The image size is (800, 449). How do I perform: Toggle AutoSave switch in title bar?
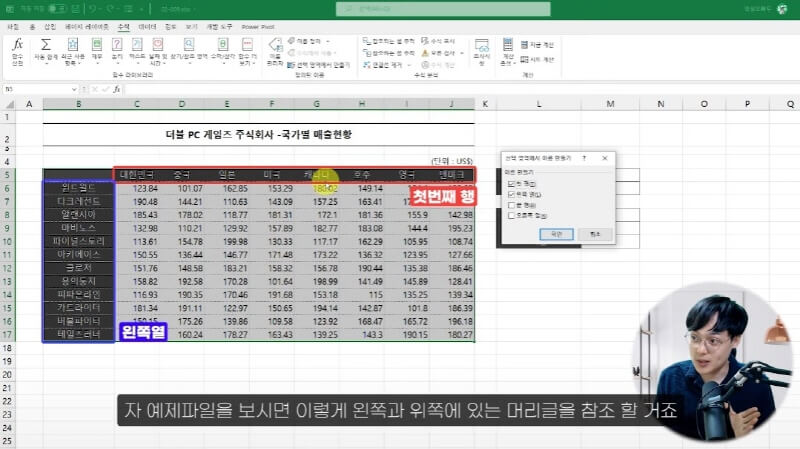57,9
